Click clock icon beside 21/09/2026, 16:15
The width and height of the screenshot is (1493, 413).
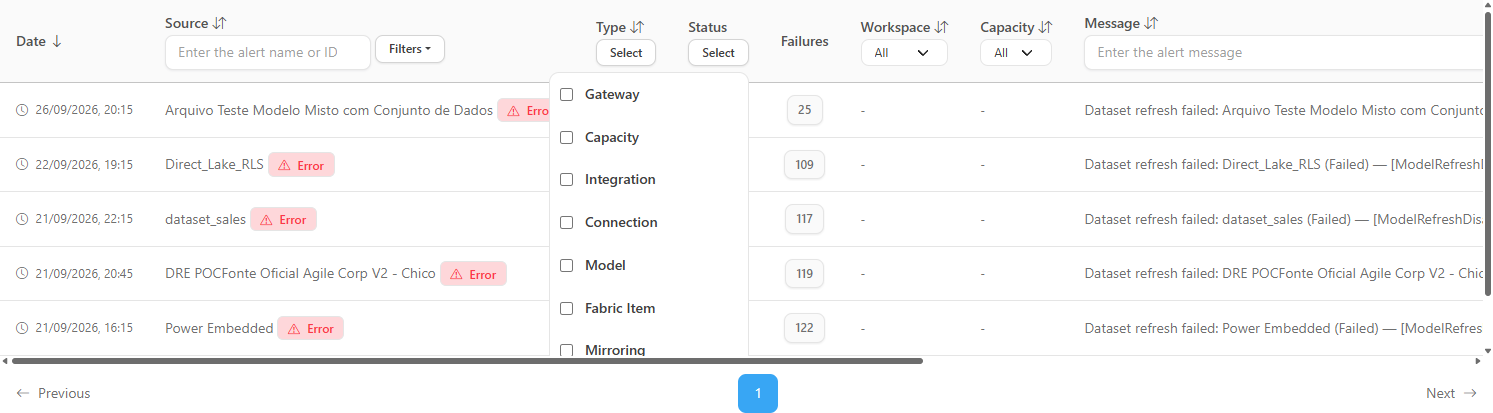pos(22,328)
